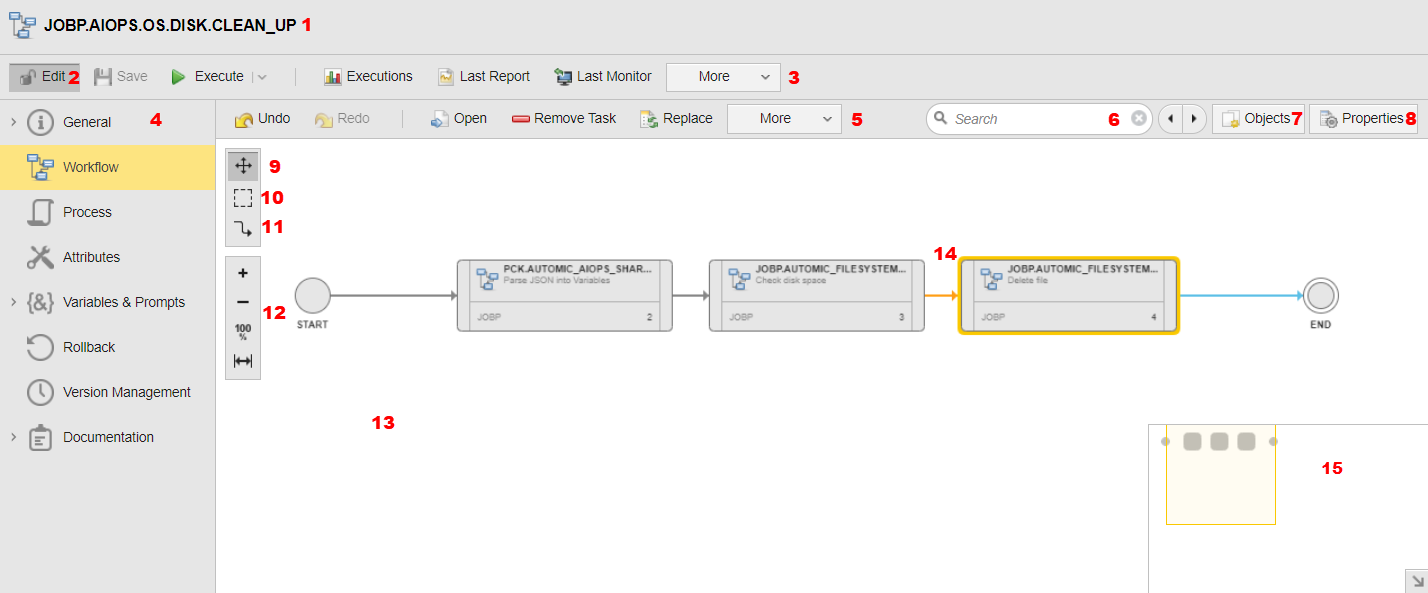The width and height of the screenshot is (1428, 593).
Task: Zoom out with the minus icon
Action: (x=243, y=302)
